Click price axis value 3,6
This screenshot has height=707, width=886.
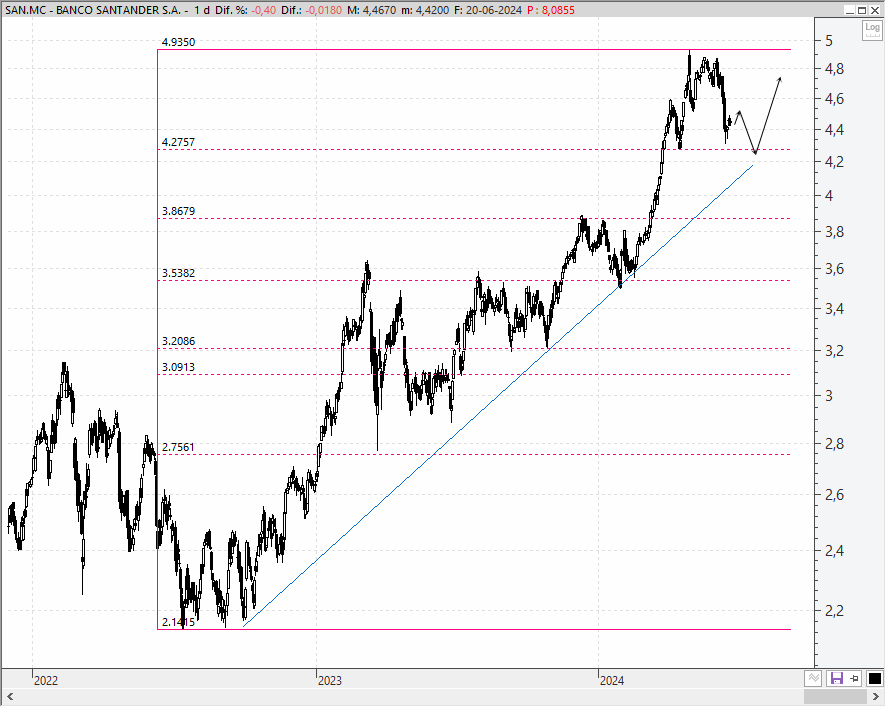835,269
